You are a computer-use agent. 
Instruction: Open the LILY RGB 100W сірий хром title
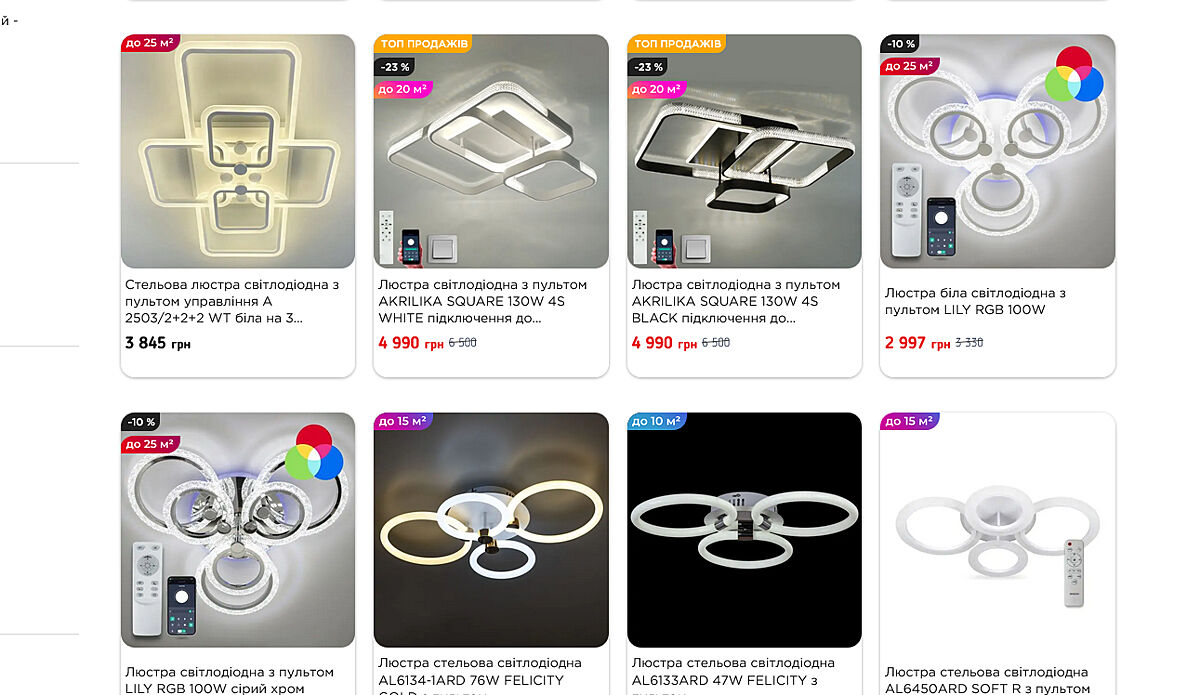click(x=229, y=680)
